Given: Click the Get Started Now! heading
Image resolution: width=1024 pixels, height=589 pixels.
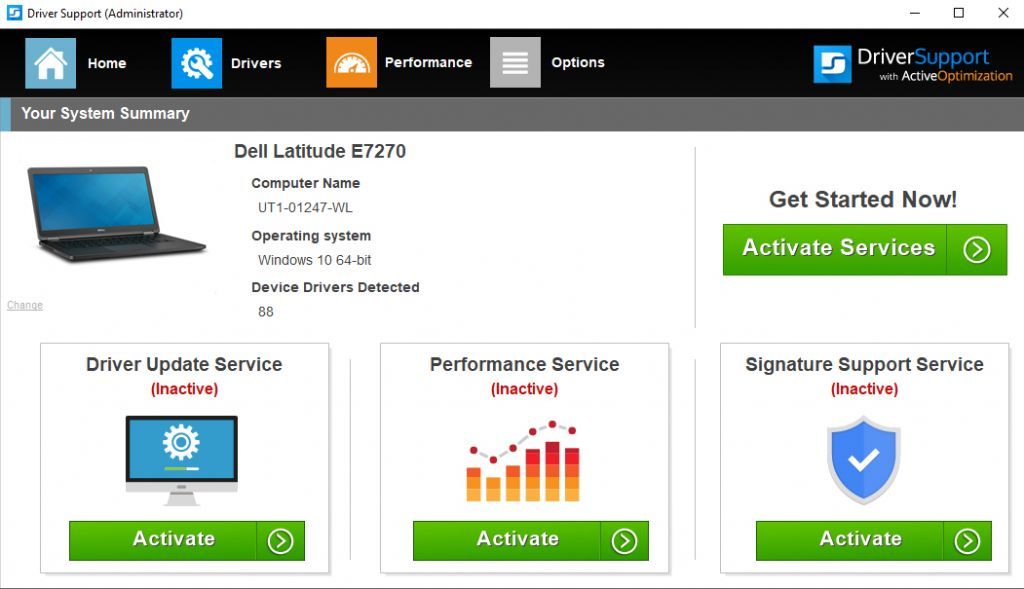Looking at the screenshot, I should (x=863, y=199).
